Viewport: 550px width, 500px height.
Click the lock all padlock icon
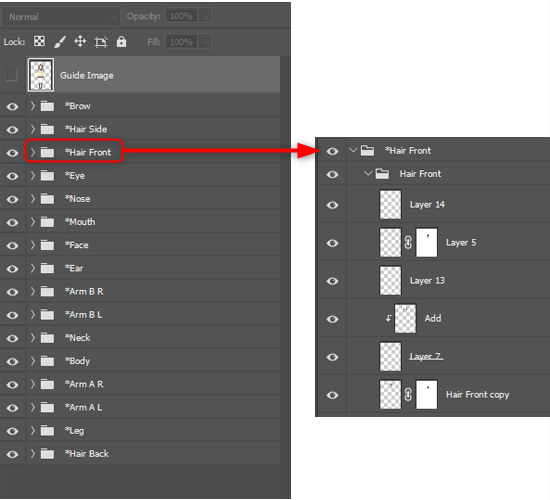coord(121,41)
